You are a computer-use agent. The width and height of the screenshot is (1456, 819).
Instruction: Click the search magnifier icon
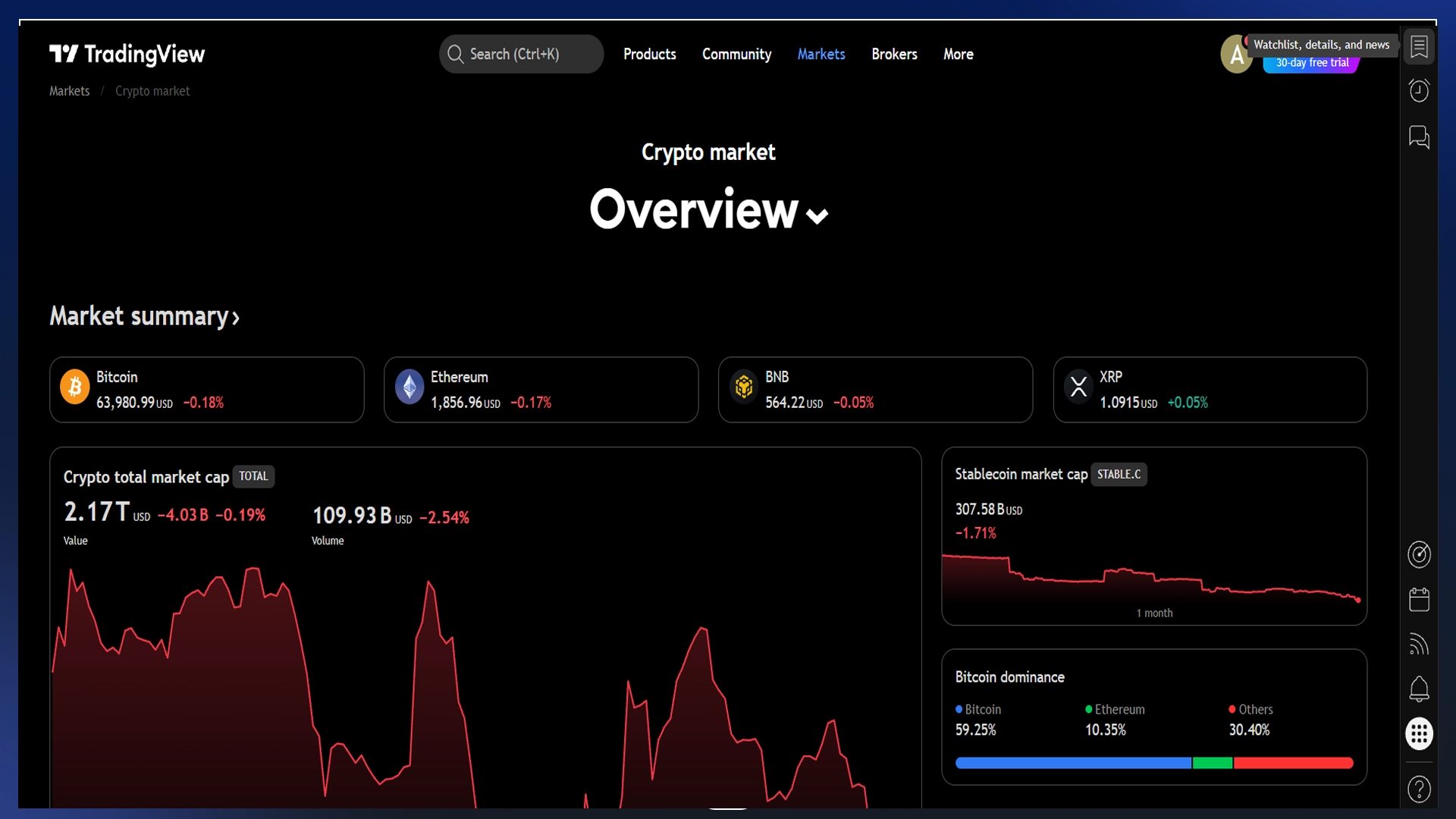click(455, 54)
